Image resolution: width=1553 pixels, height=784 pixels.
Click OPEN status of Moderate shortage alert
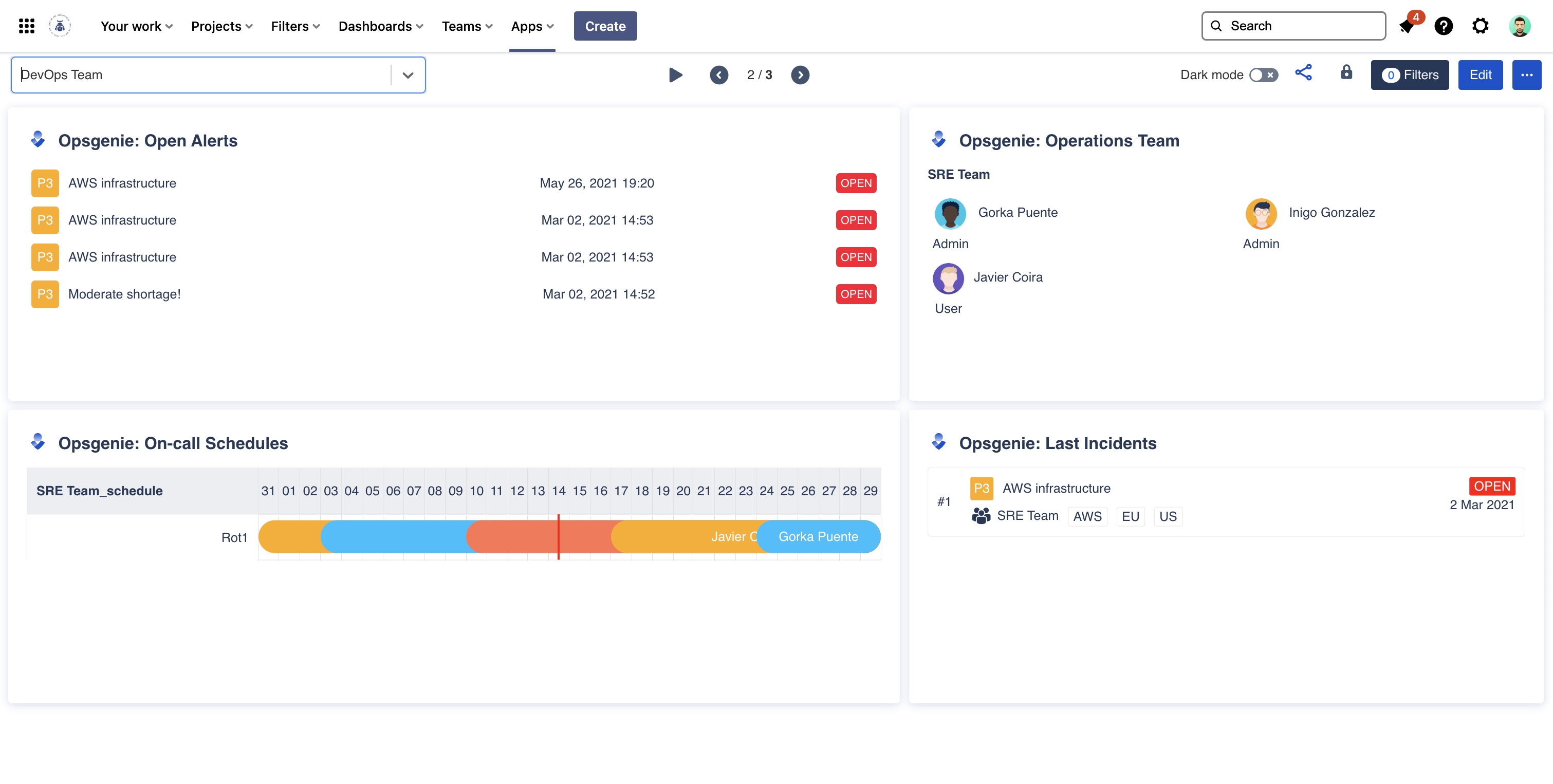[x=856, y=294]
